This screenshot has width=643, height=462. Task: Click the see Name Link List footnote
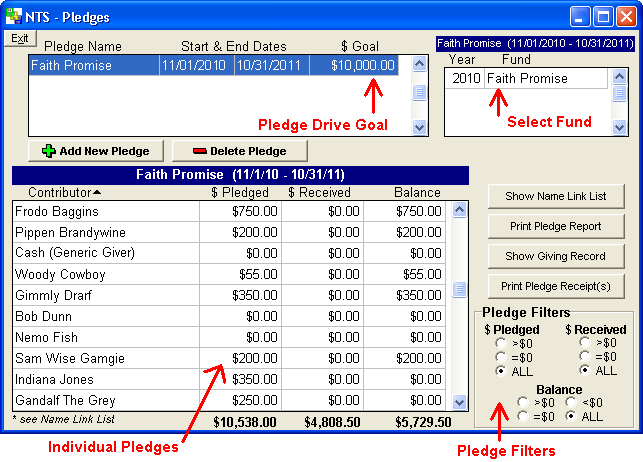pyautogui.click(x=64, y=419)
